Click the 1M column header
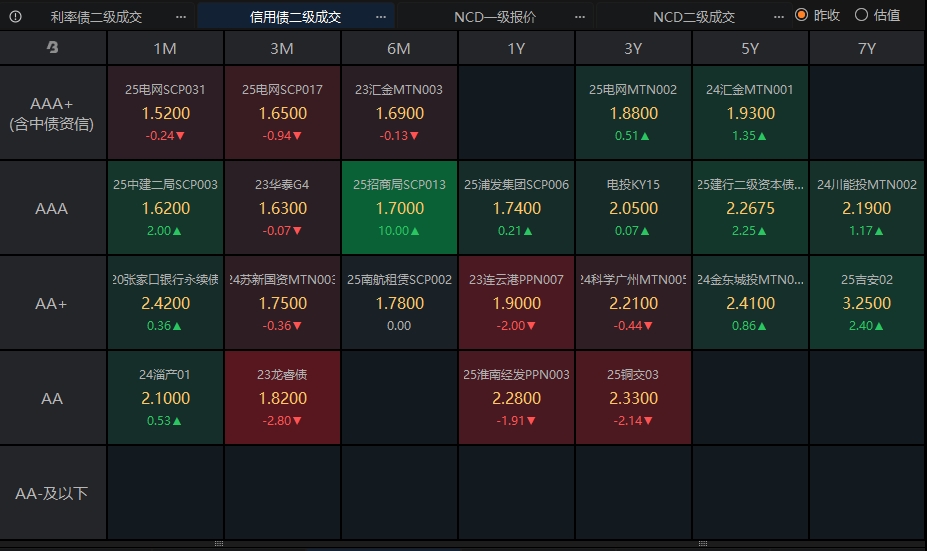 point(165,48)
